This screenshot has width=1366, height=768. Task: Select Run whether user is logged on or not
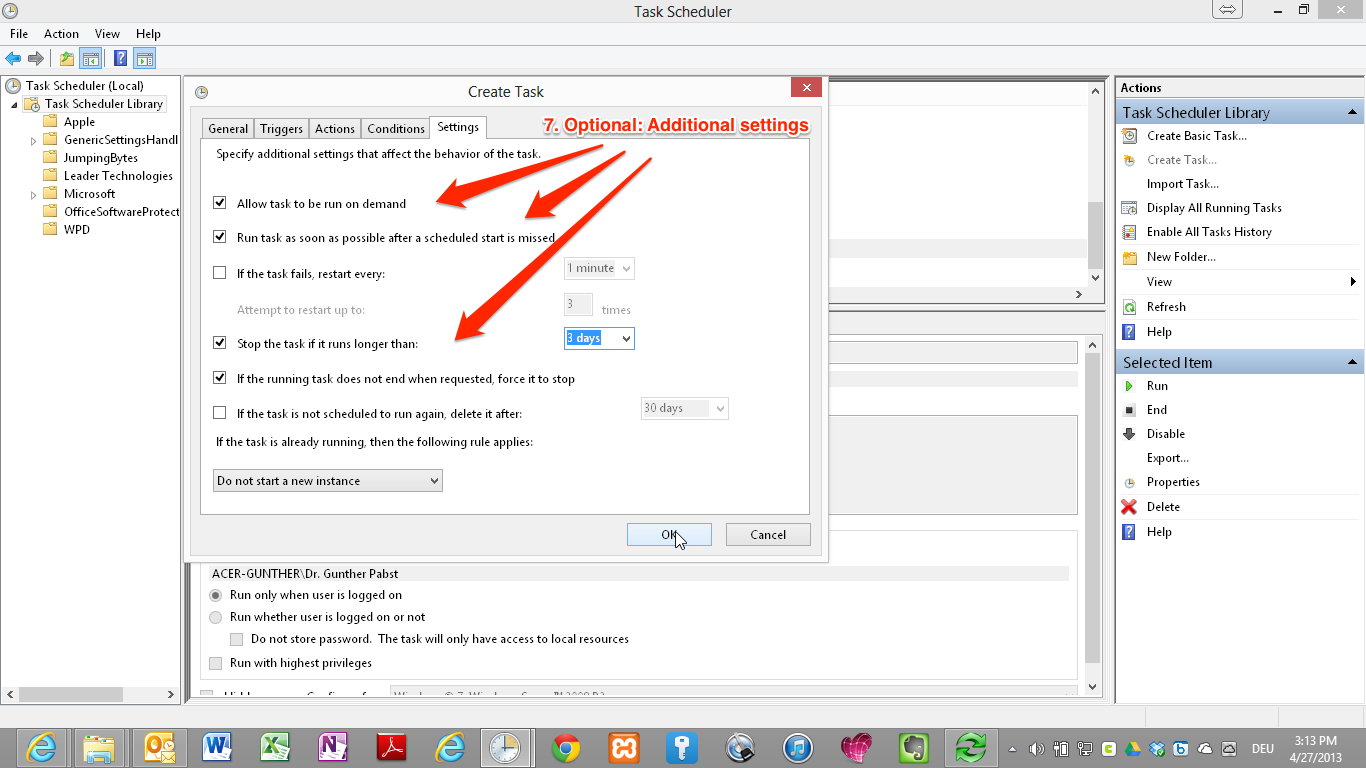(216, 617)
